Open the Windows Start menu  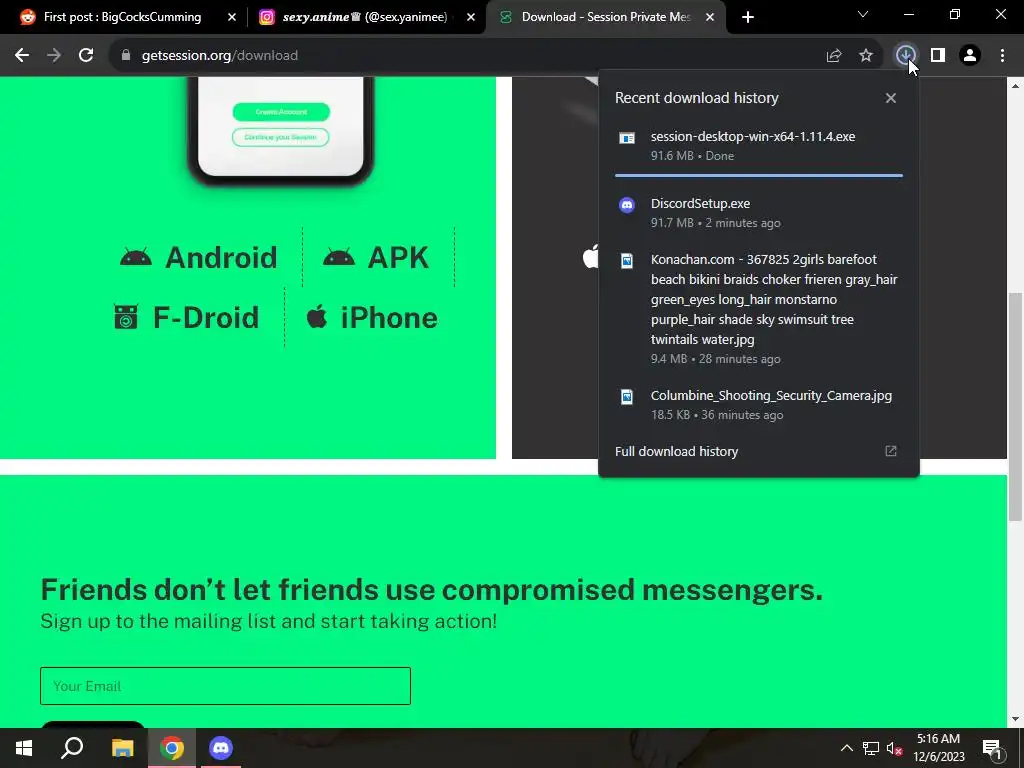coord(24,748)
